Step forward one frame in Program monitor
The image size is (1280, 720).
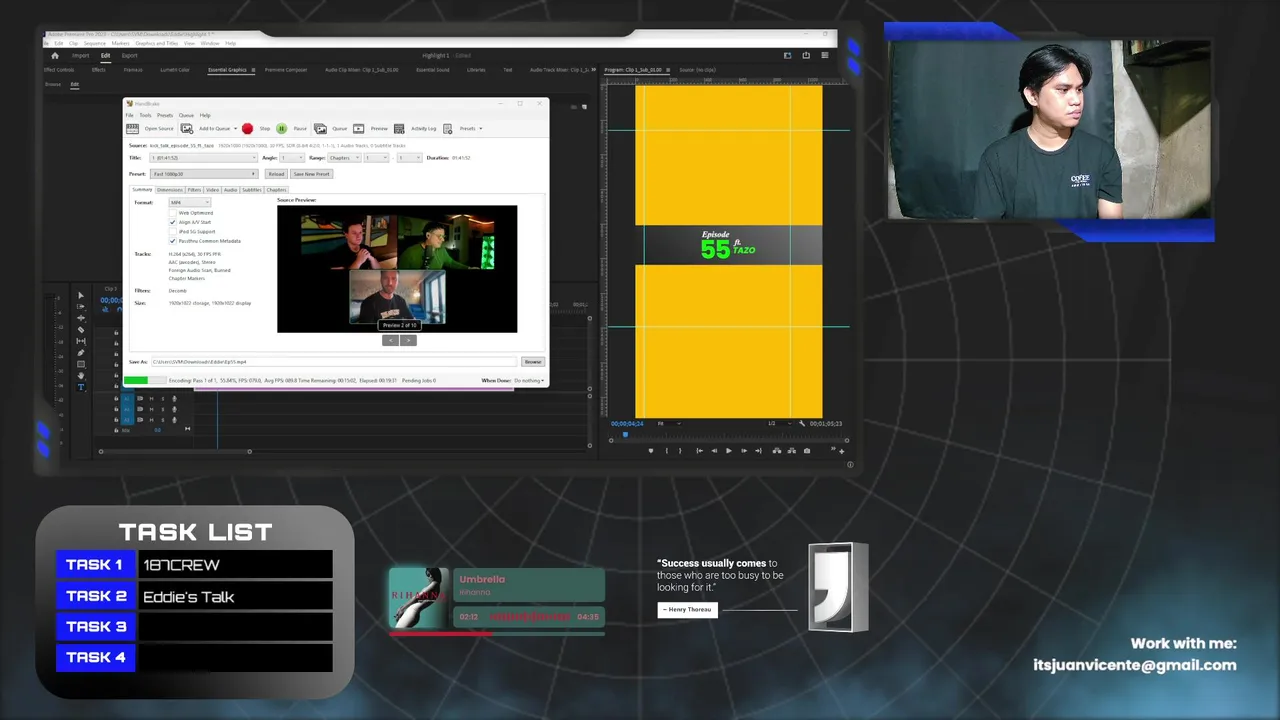point(743,451)
